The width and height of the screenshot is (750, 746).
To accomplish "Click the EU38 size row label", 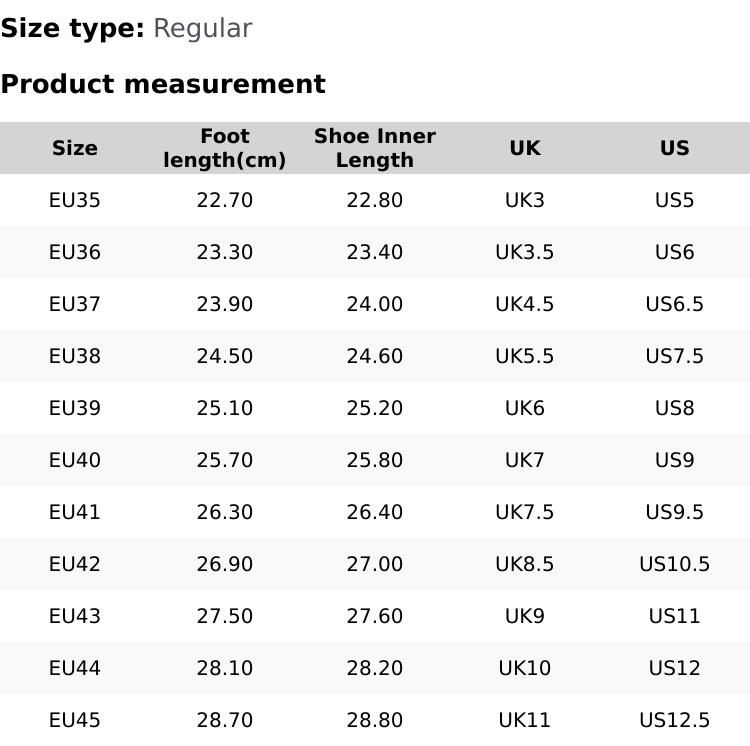I will (75, 356).
